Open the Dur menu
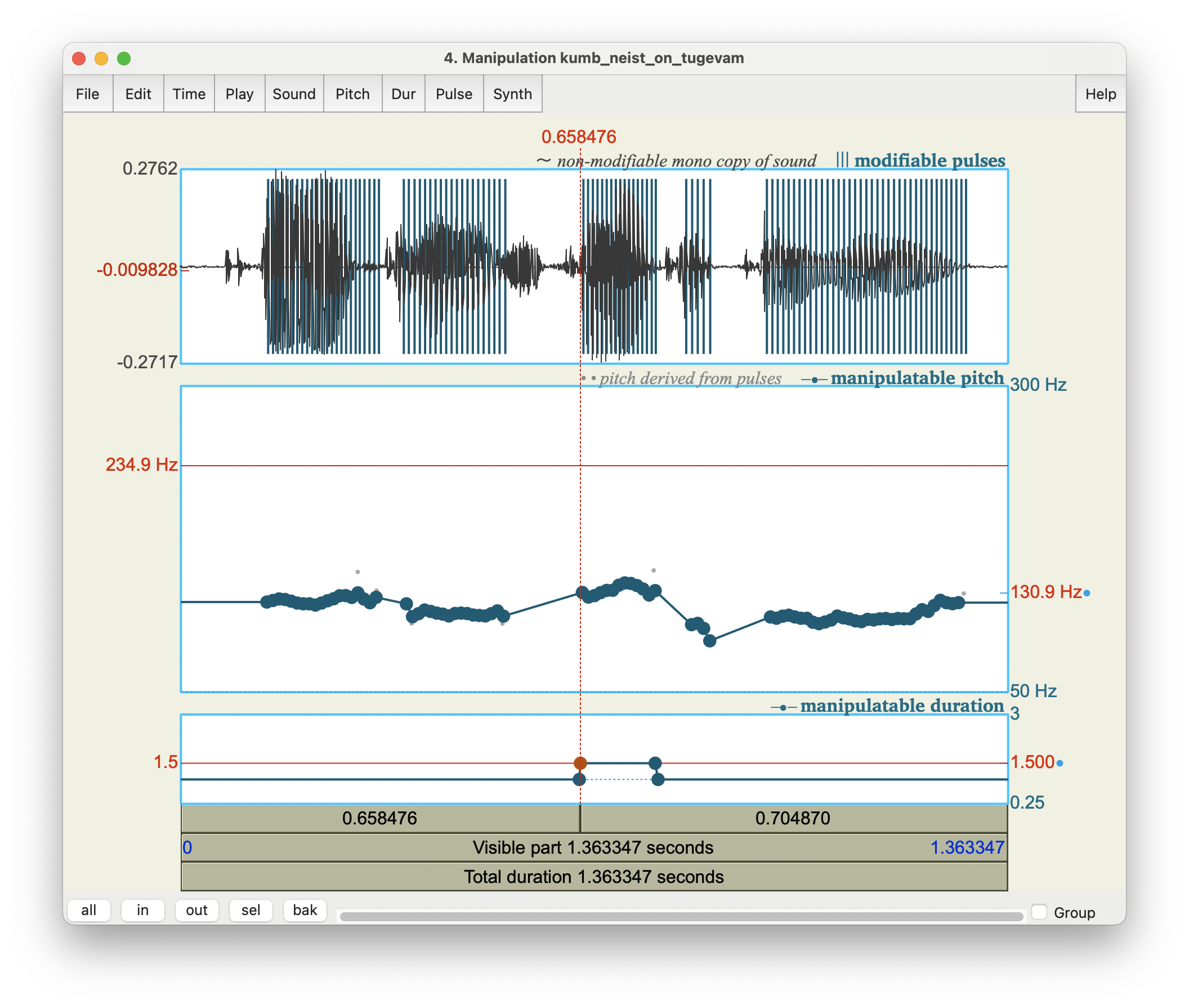Viewport: 1189px width, 1008px height. pos(404,93)
